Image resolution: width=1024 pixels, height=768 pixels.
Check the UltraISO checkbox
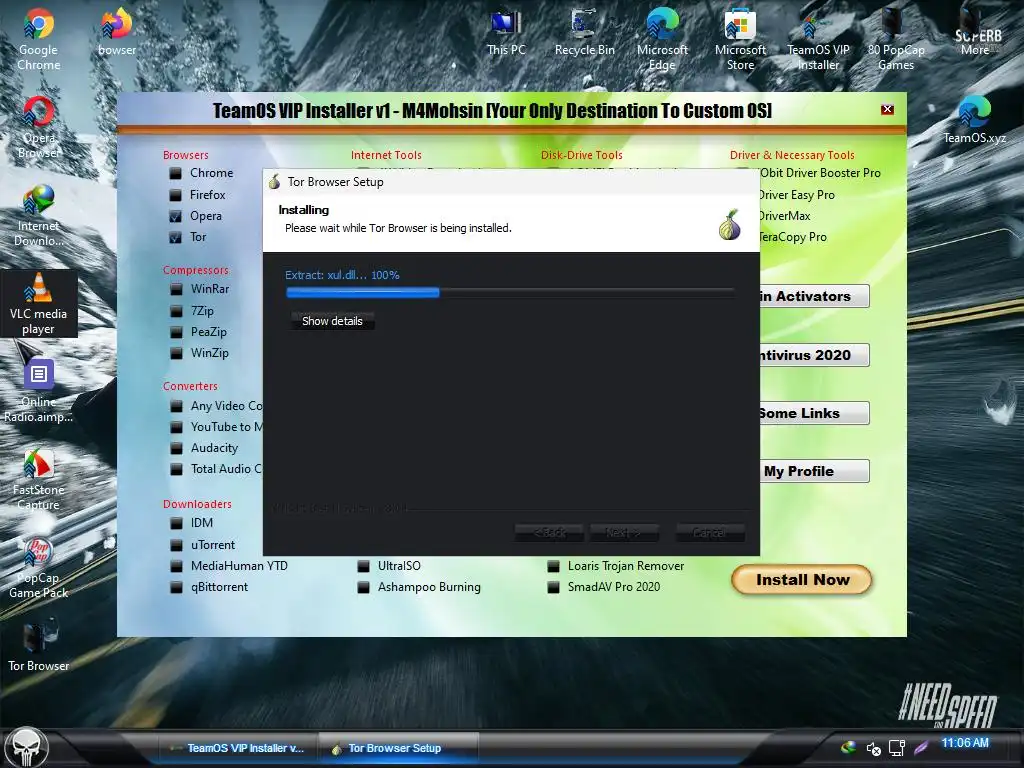pyautogui.click(x=364, y=566)
